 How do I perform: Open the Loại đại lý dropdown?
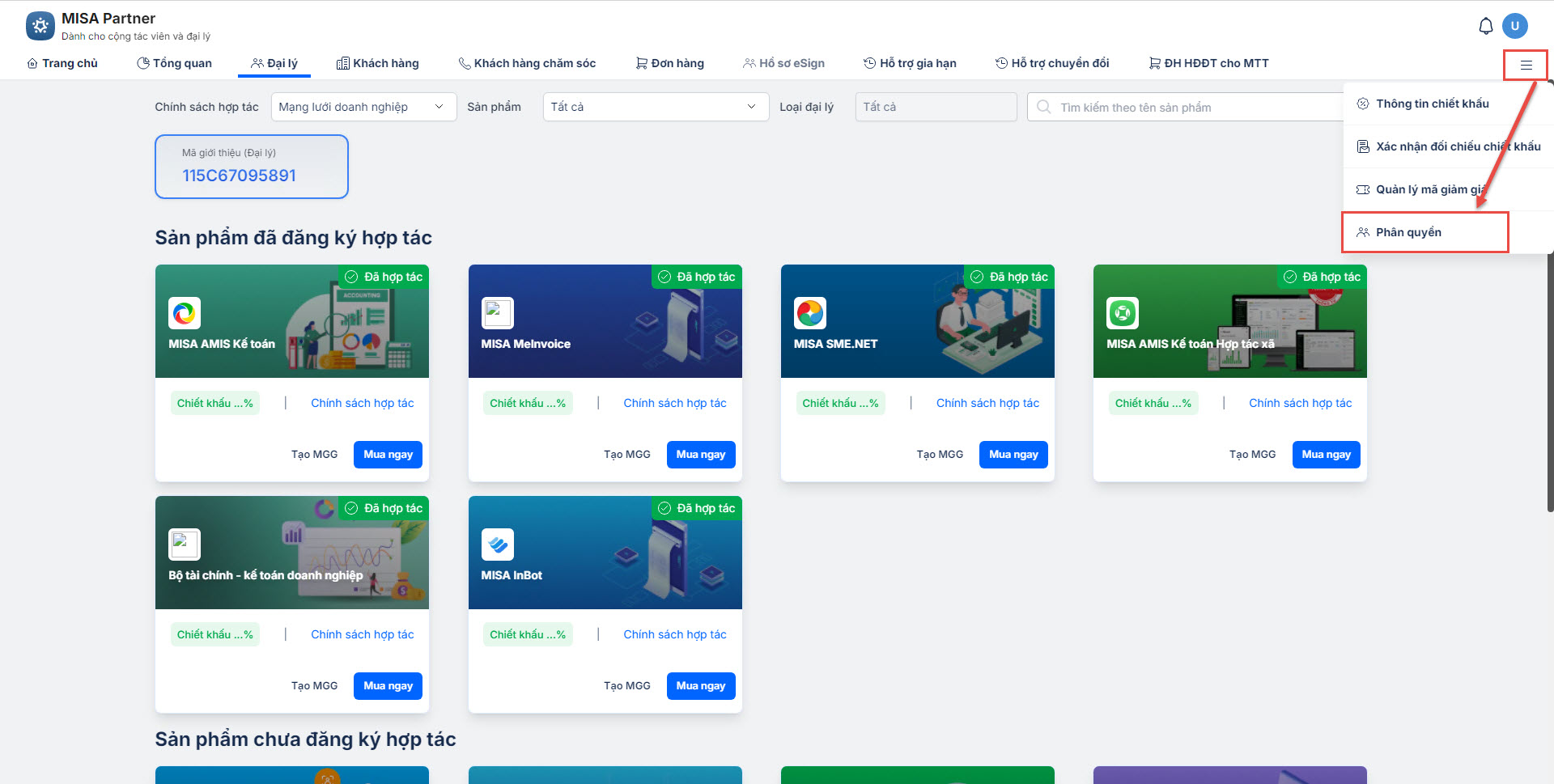[936, 107]
